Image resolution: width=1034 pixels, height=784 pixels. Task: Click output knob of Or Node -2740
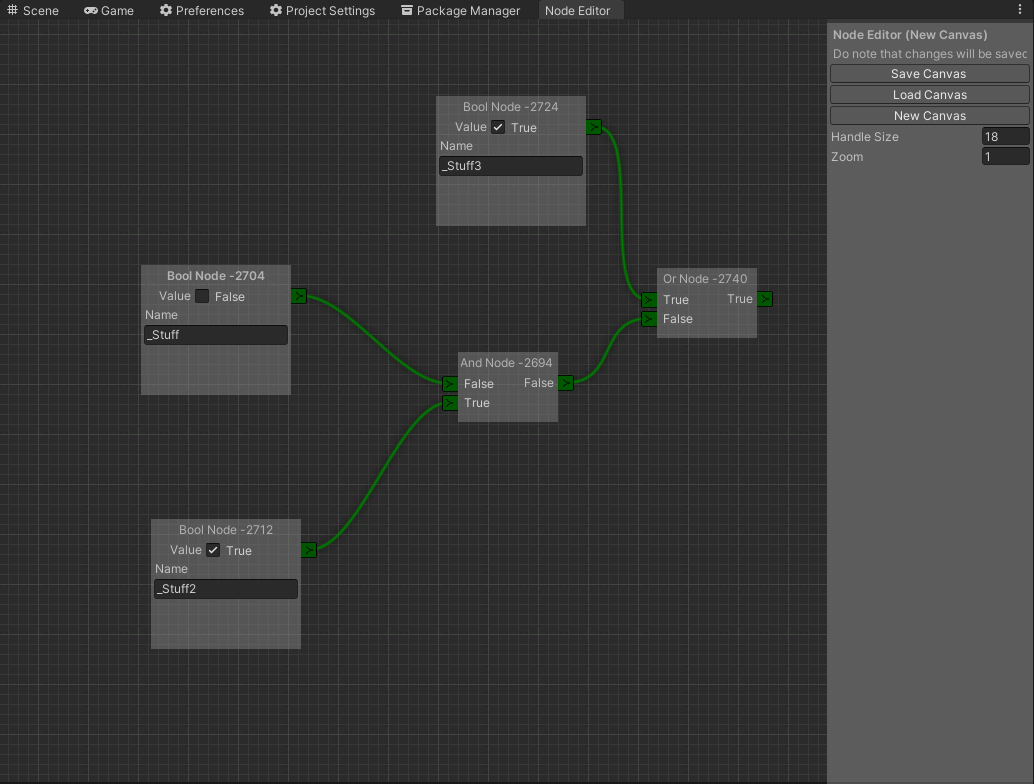[765, 299]
